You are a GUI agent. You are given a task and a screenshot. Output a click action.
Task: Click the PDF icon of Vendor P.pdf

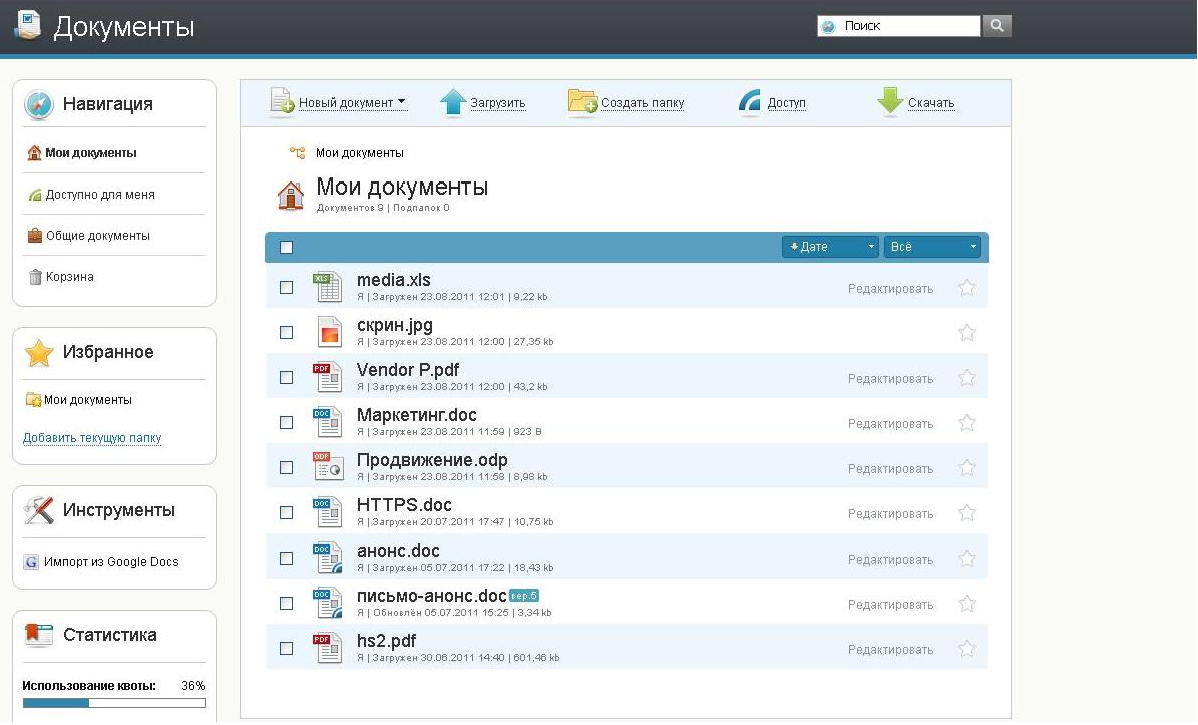tap(328, 377)
